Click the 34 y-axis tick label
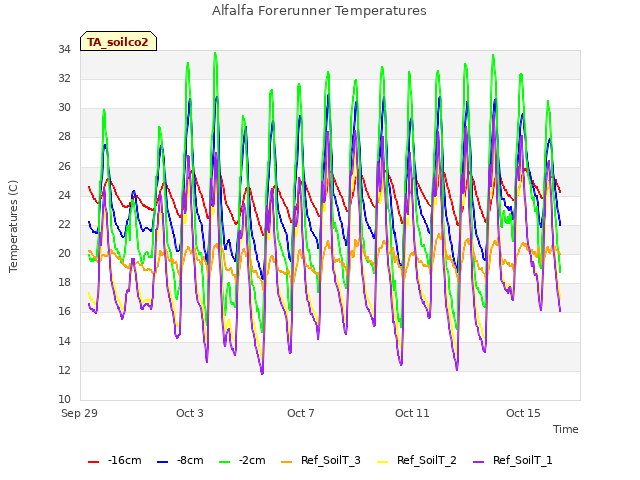This screenshot has width=640, height=480. (x=64, y=50)
